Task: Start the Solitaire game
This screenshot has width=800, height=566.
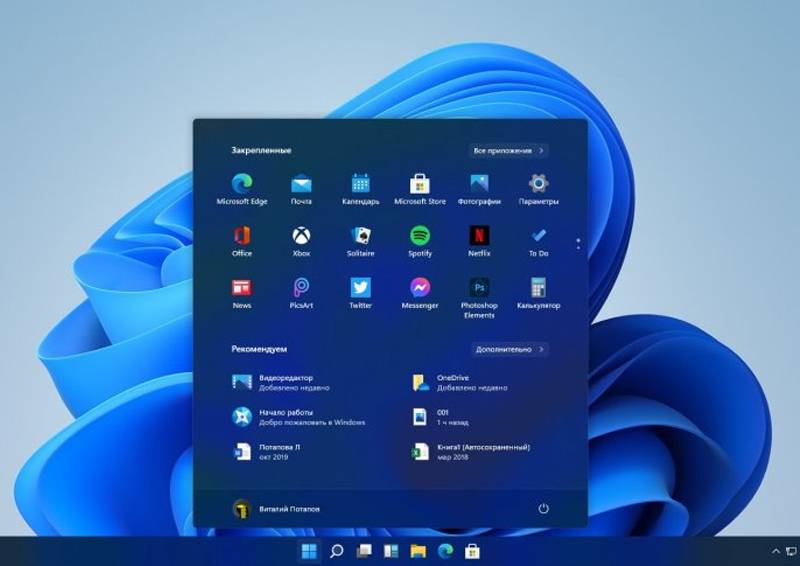Action: coord(360,241)
